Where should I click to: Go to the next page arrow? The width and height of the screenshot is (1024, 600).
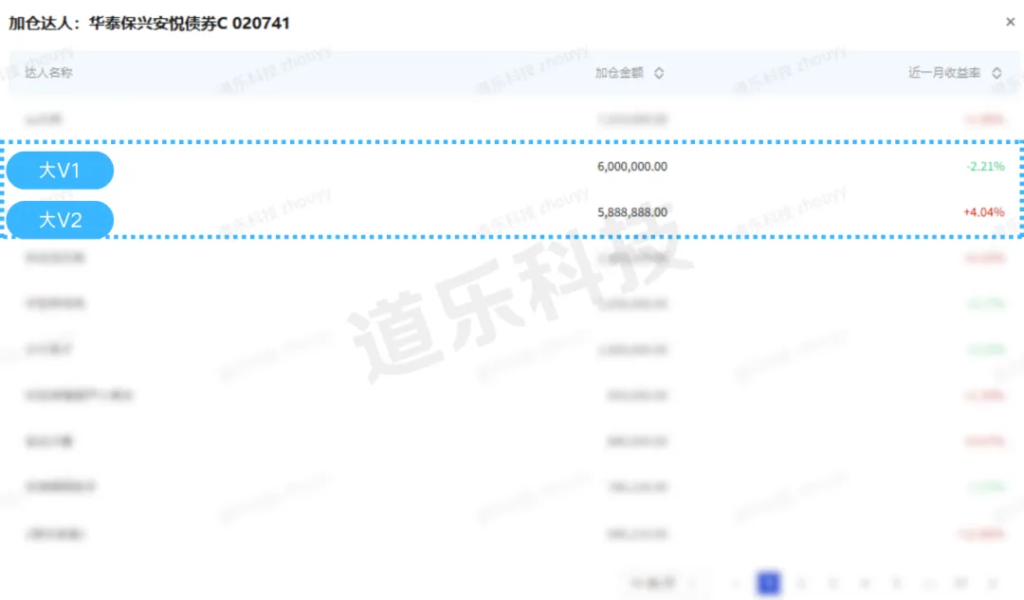coord(991,582)
